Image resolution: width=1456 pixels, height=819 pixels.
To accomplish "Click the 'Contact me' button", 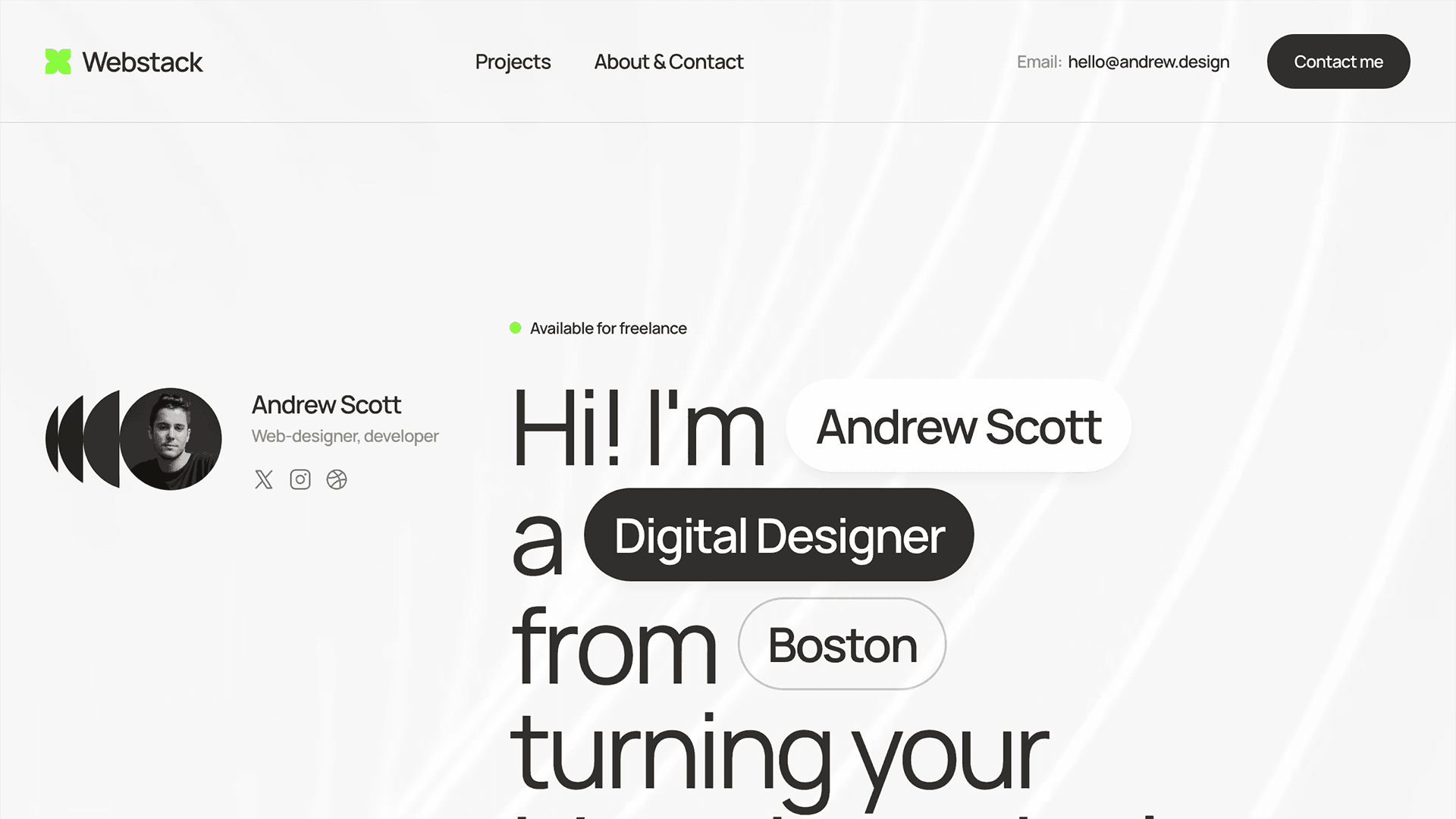I will coord(1338,61).
